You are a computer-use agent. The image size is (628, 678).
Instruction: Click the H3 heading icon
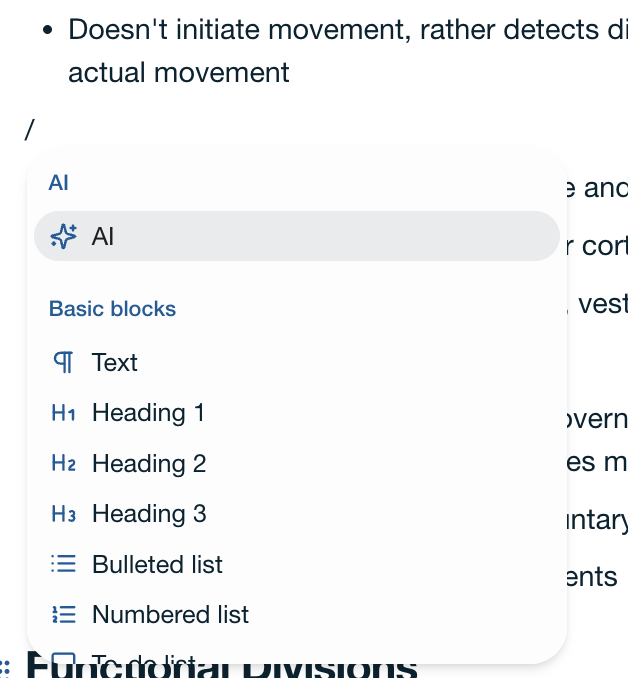[63, 514]
